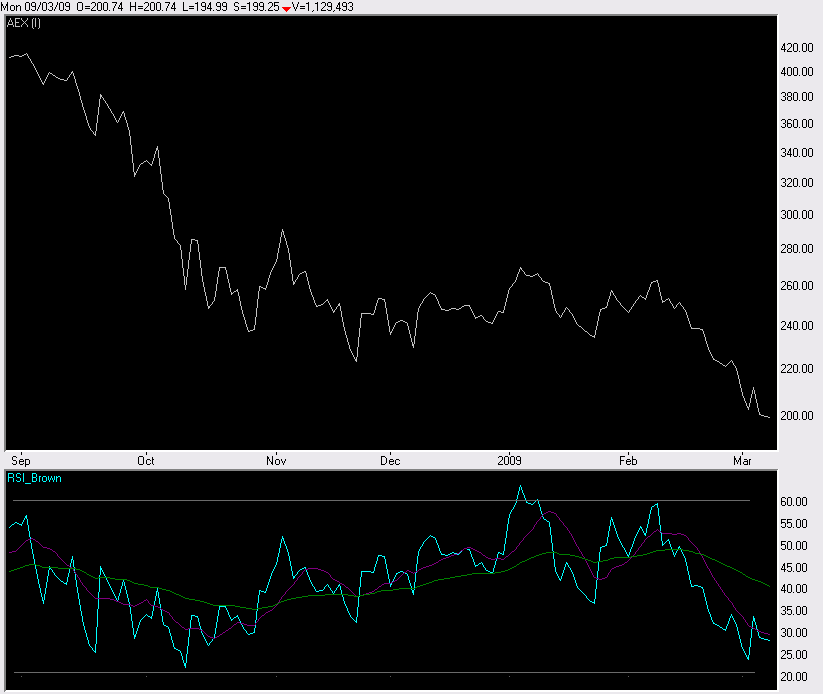Click the 420.00 price scale value
This screenshot has width=823, height=694.
coord(796,48)
